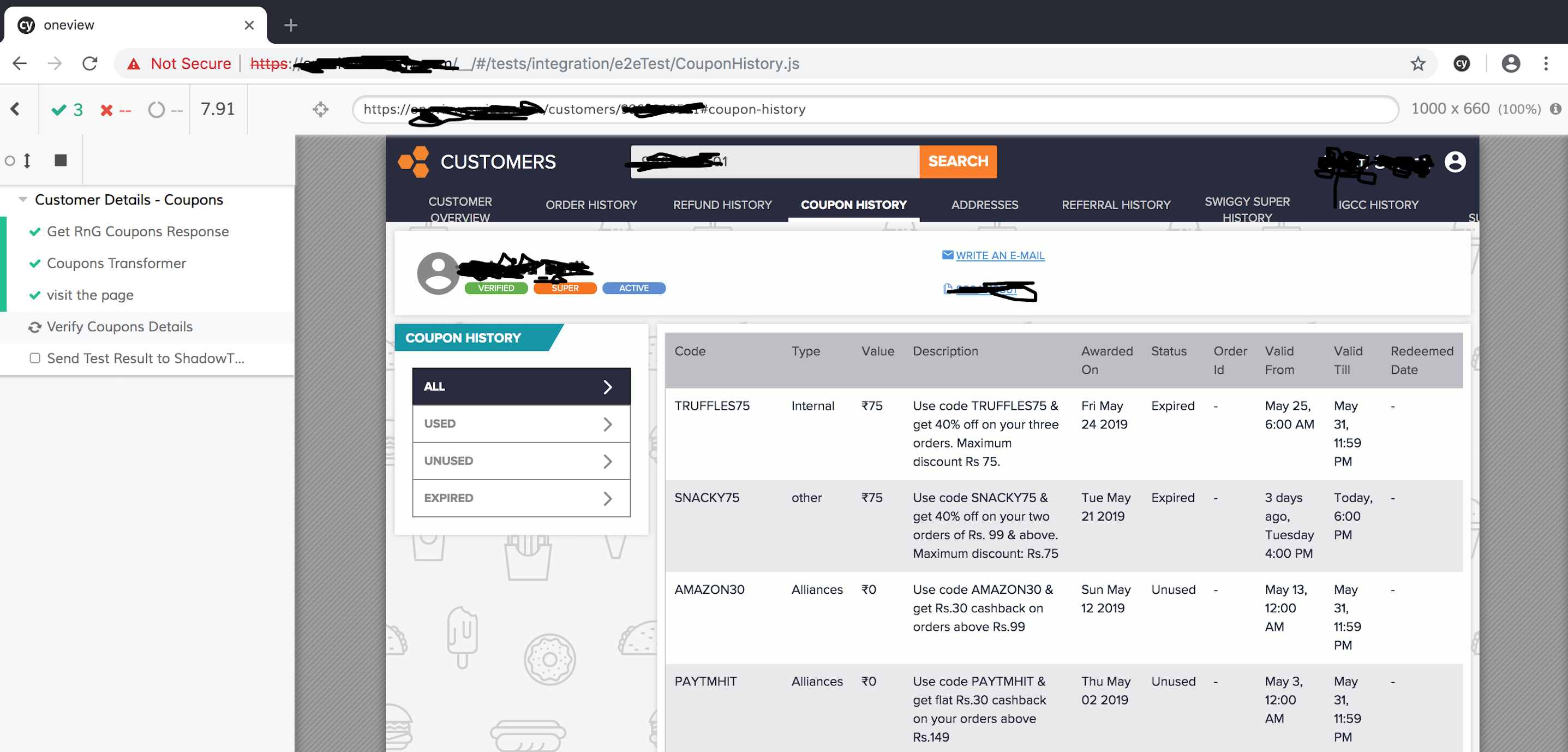Click the selector playground crosshair icon
This screenshot has height=752, width=1568.
point(321,109)
